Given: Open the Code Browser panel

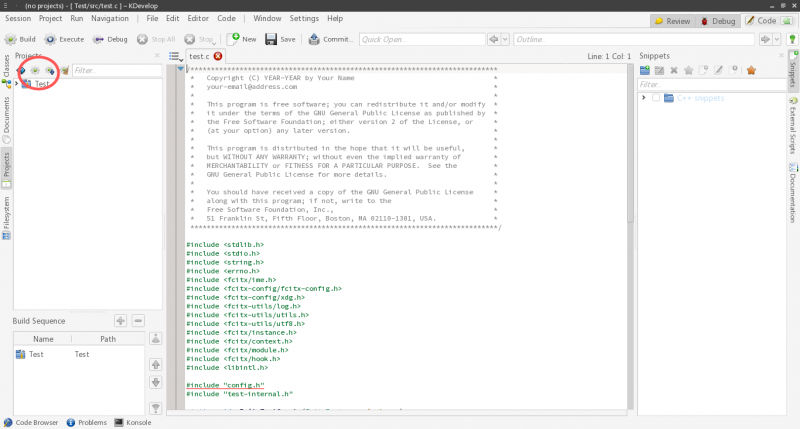Looking at the screenshot, I should 31,422.
